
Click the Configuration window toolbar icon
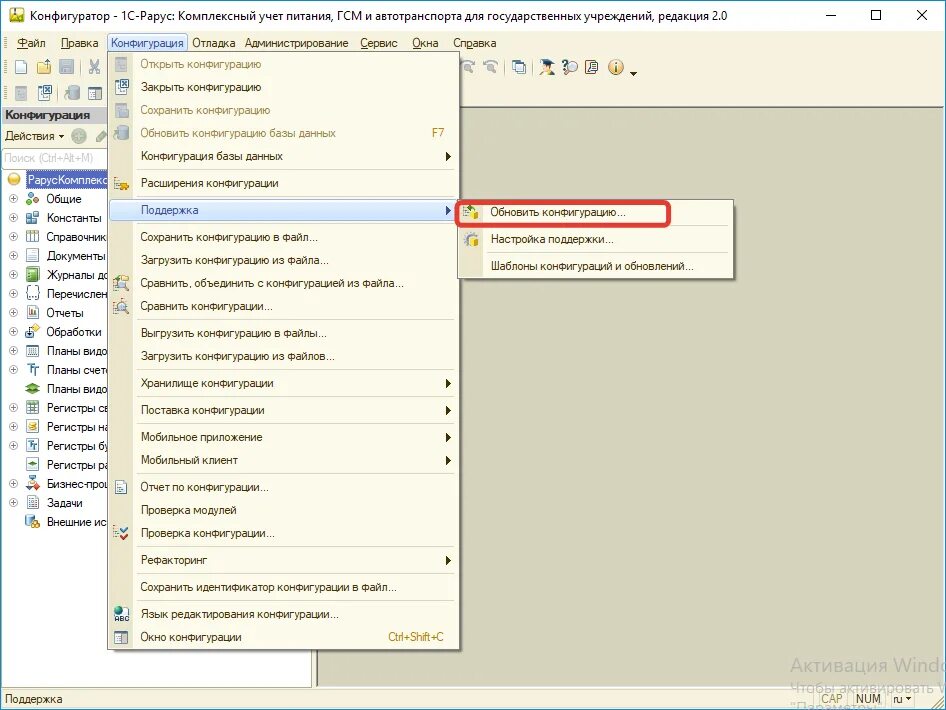click(95, 93)
